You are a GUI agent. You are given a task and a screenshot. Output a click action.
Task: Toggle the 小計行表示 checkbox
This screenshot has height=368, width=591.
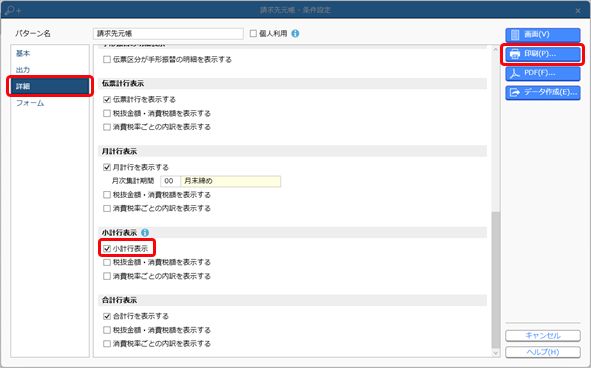pyautogui.click(x=107, y=249)
